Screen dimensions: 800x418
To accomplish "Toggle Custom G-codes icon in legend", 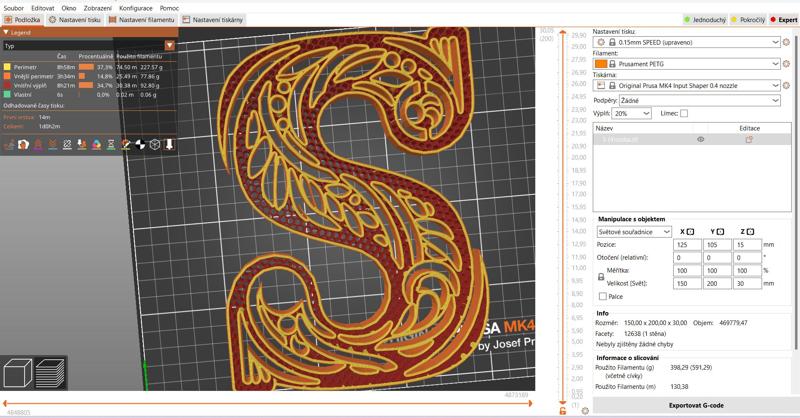I will click(126, 145).
